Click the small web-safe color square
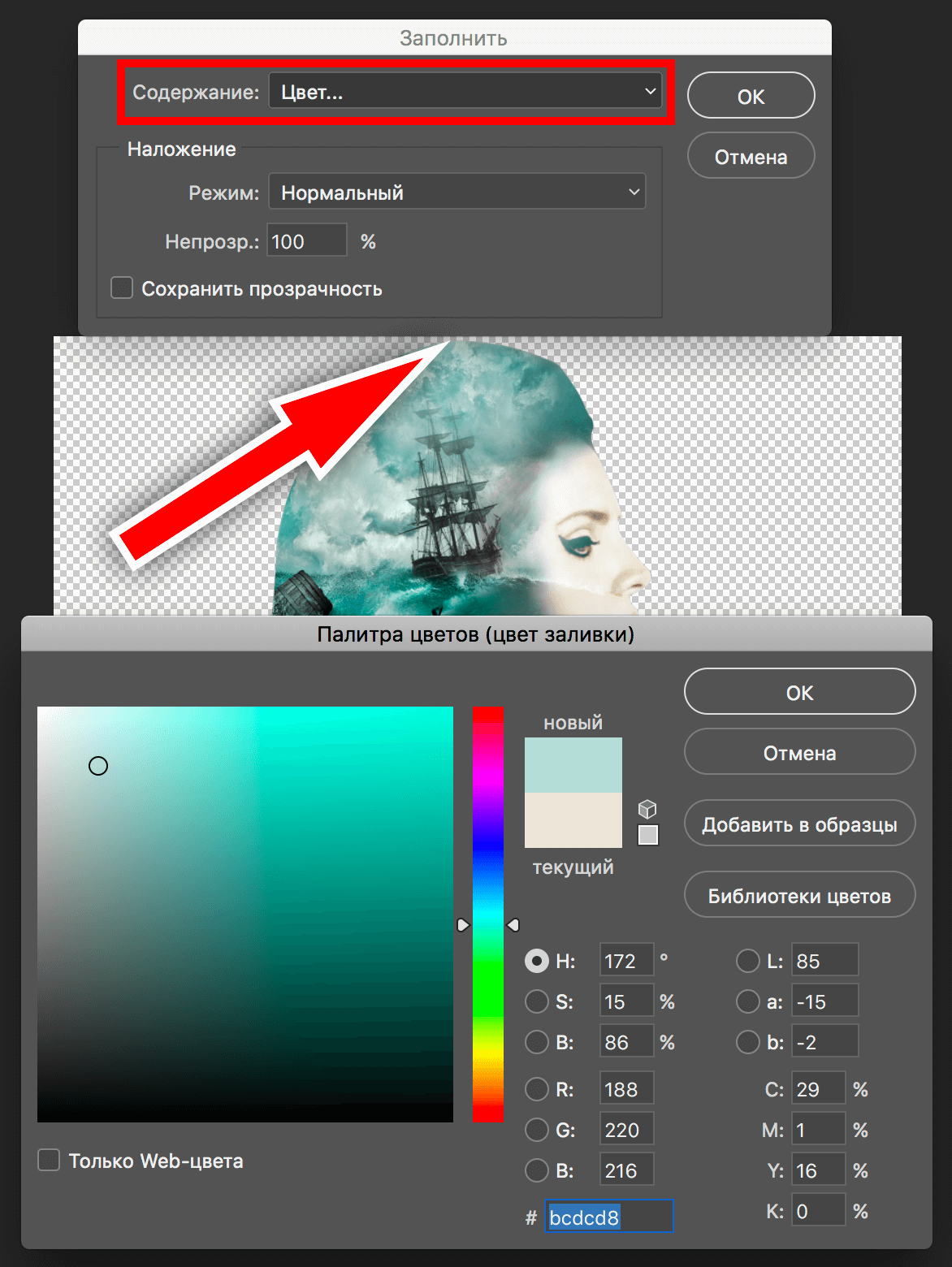 (x=647, y=835)
